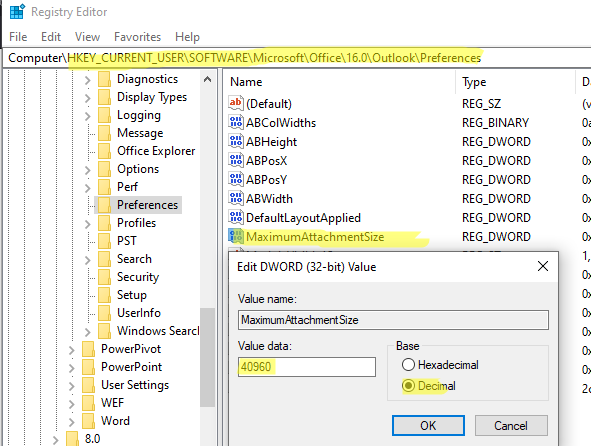Screen dimensions: 591x446
Task: Click REG_BINARY type of ABColWidths
Action: [495, 123]
